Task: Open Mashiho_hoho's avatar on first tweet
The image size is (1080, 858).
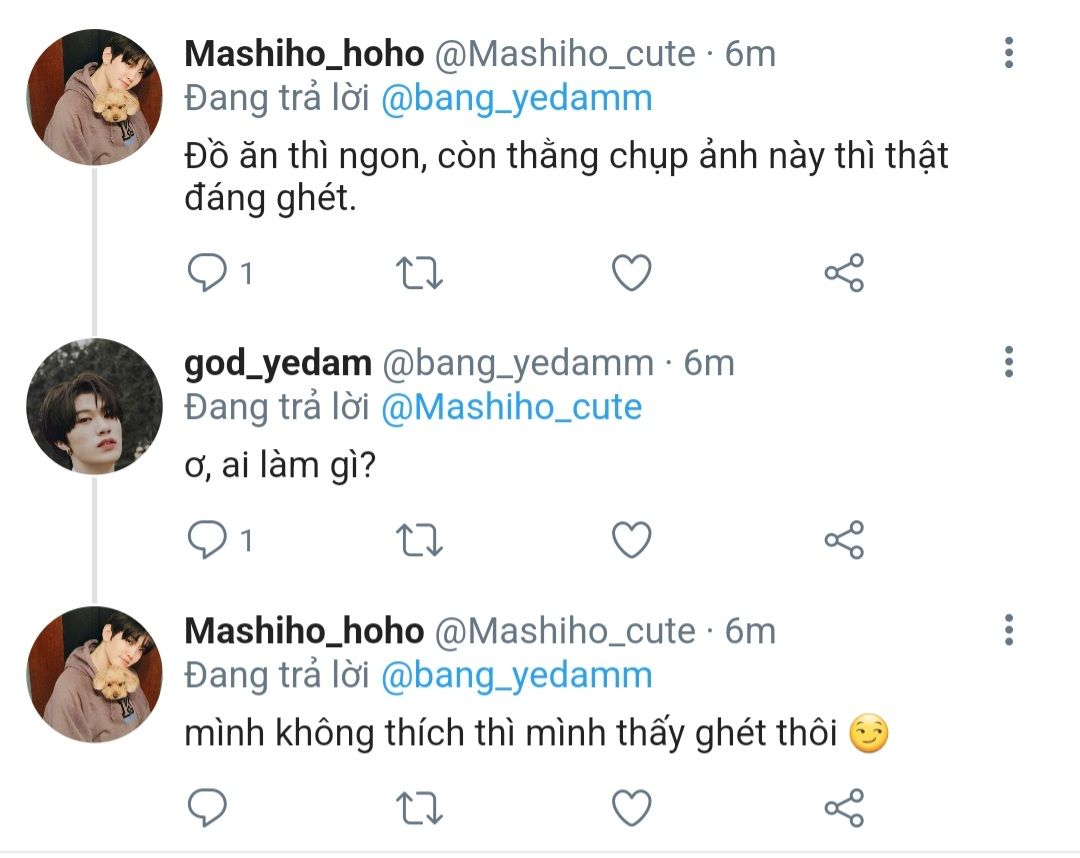Action: point(94,97)
